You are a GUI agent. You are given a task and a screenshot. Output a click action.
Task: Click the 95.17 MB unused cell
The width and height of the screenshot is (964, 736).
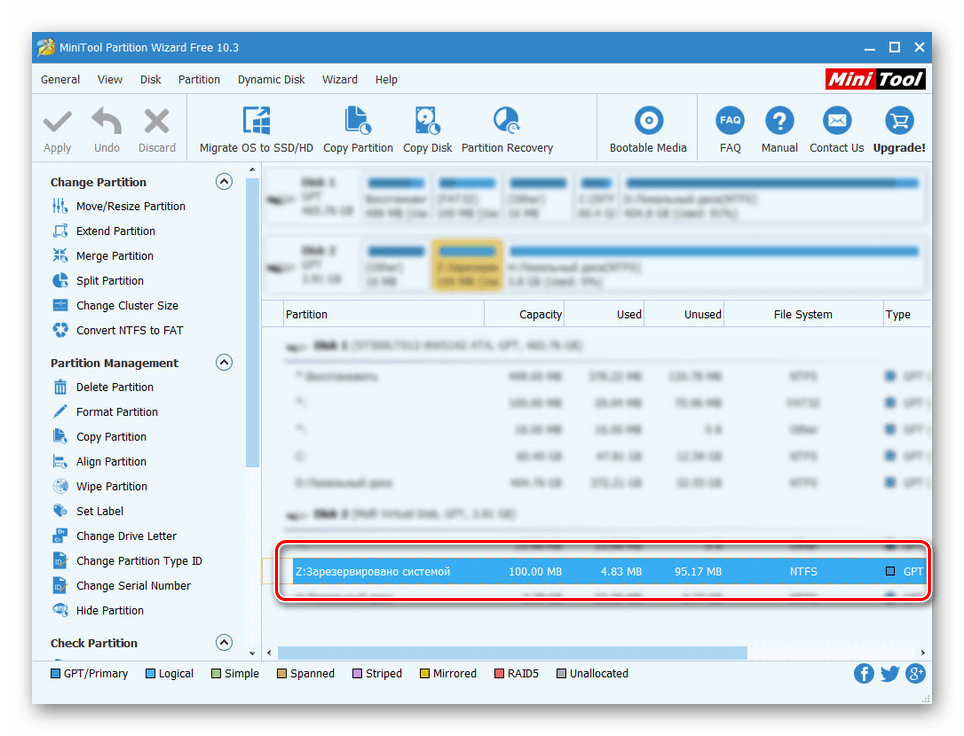(x=698, y=571)
